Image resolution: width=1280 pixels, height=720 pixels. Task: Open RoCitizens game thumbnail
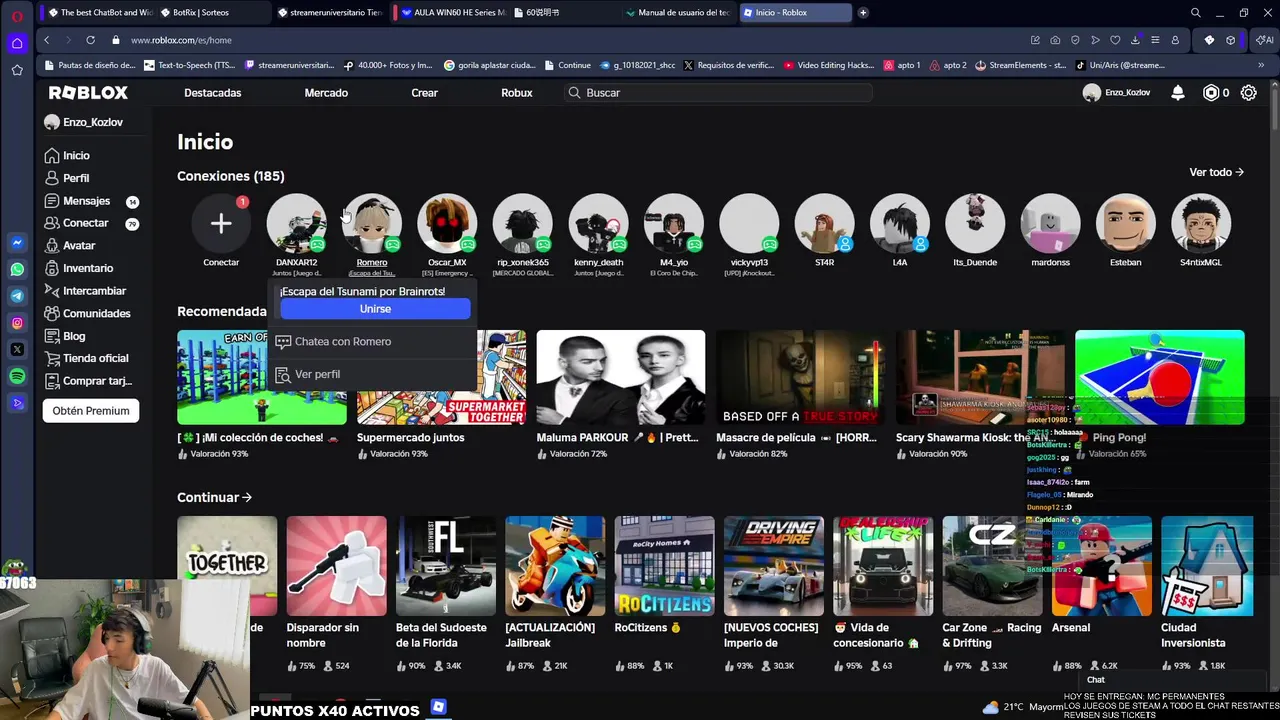(x=664, y=566)
